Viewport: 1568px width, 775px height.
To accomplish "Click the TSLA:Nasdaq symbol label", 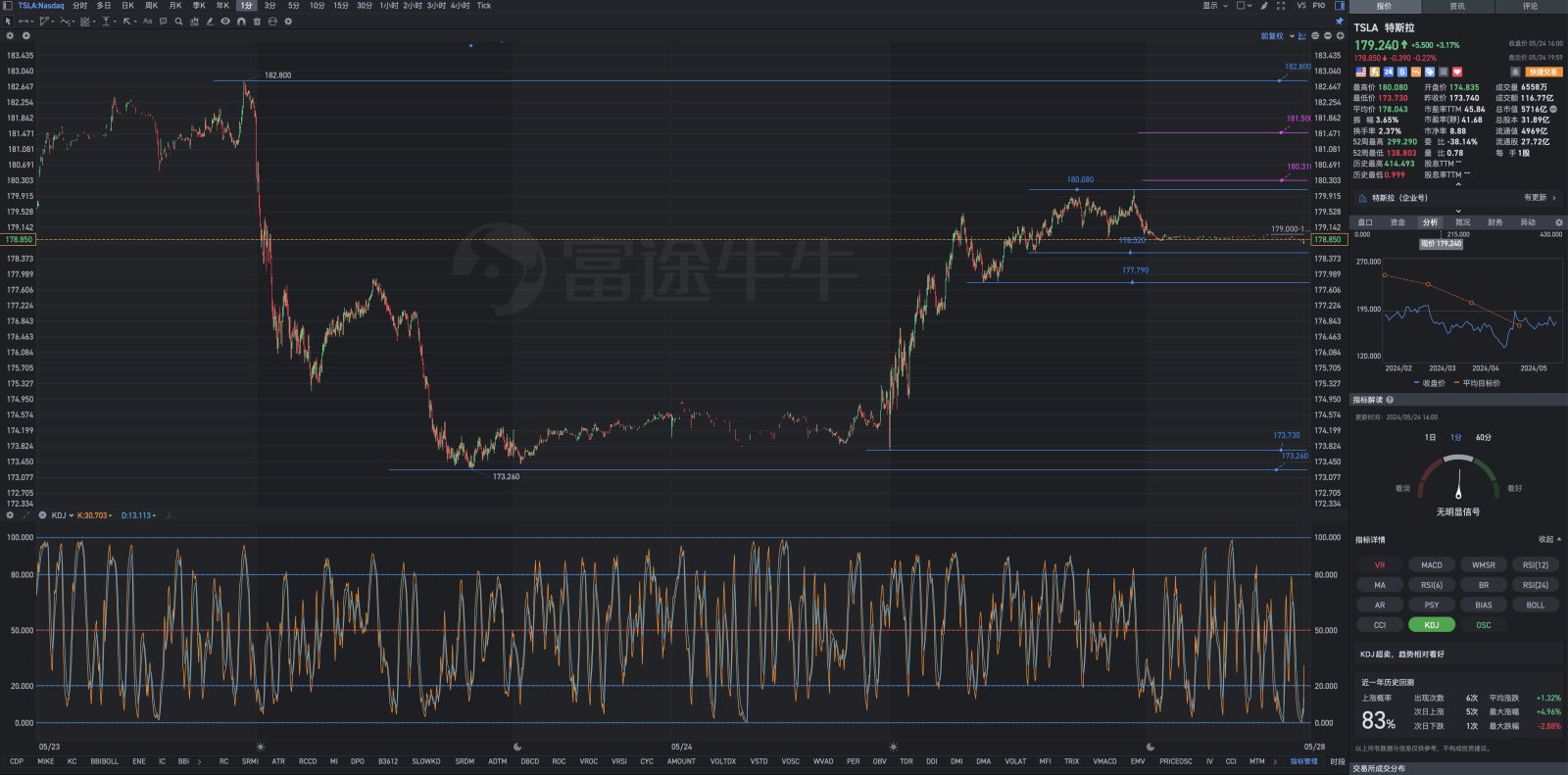I will 41,6.
